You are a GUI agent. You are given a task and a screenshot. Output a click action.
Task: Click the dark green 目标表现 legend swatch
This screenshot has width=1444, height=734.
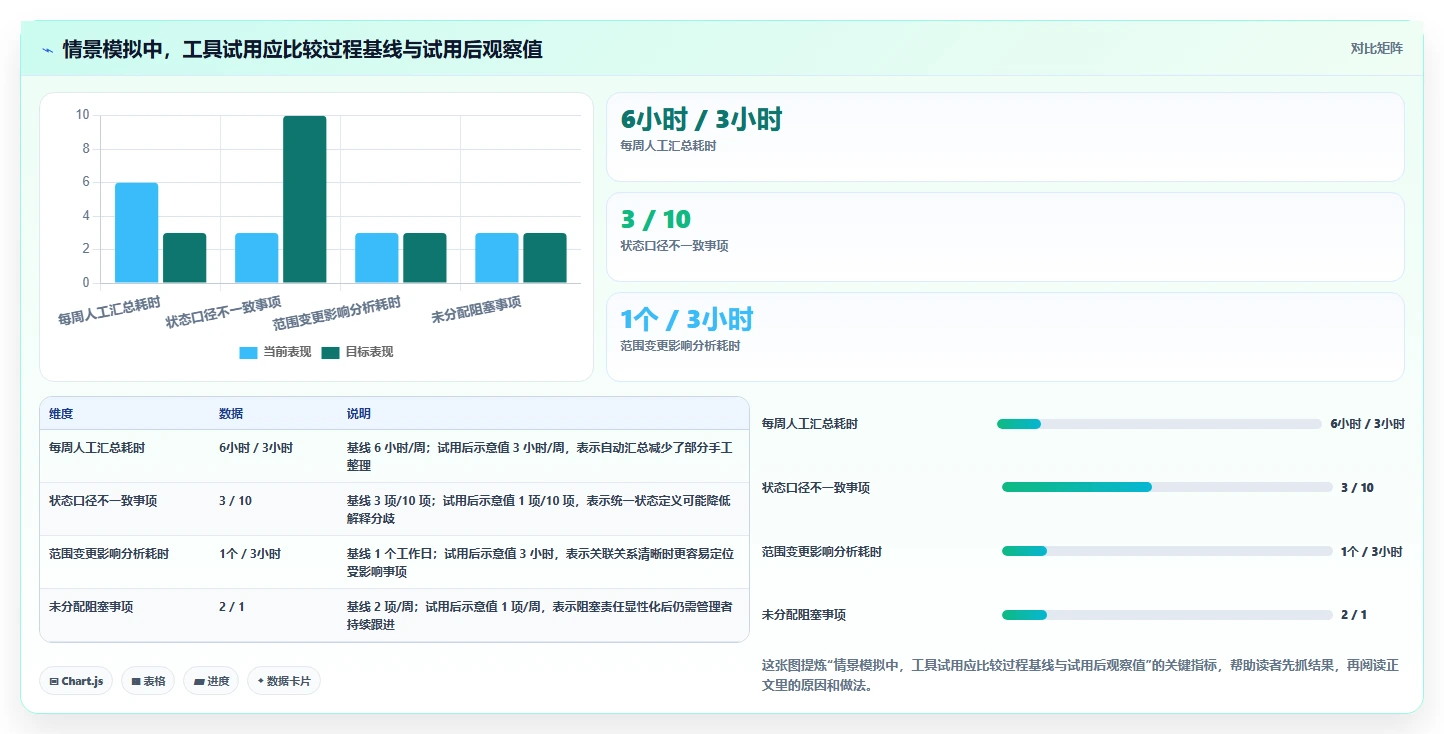point(330,352)
